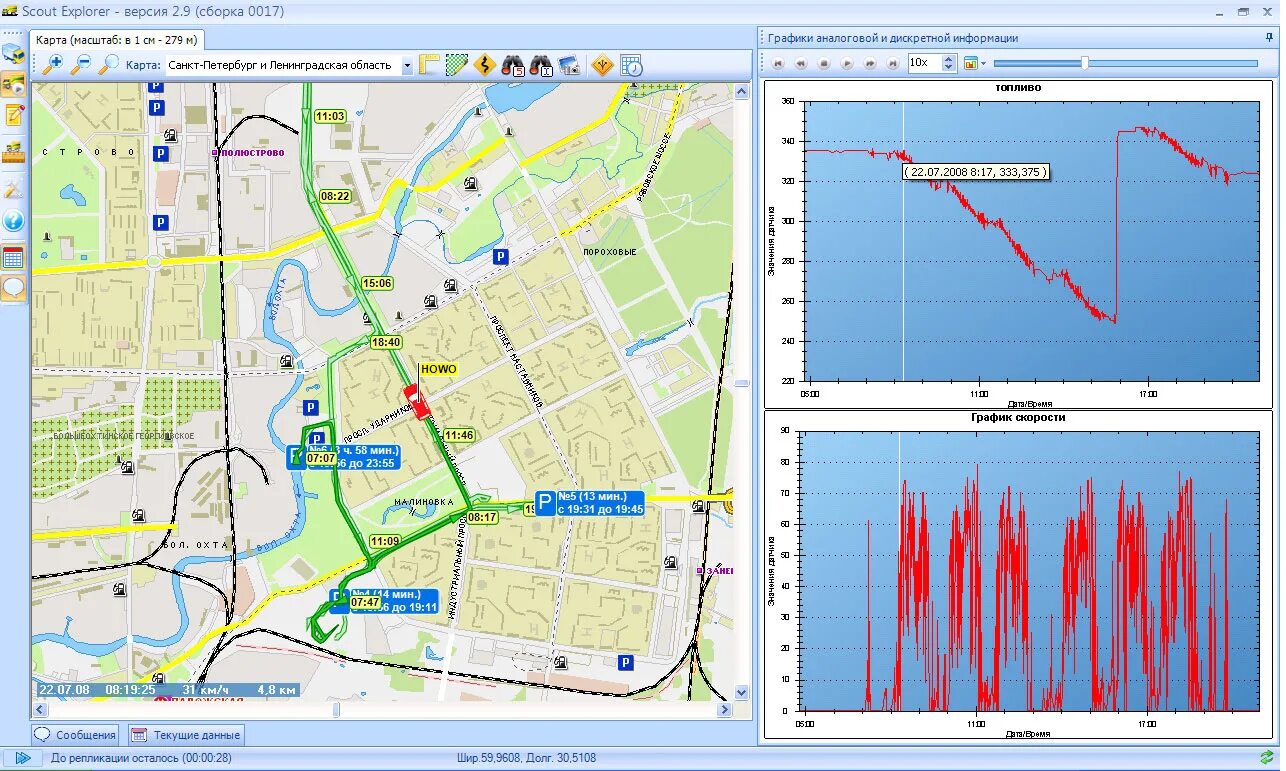Screen dimensions: 1286x771
Task: Select the highlighted truck playback sidebar icon
Action: coord(13,84)
